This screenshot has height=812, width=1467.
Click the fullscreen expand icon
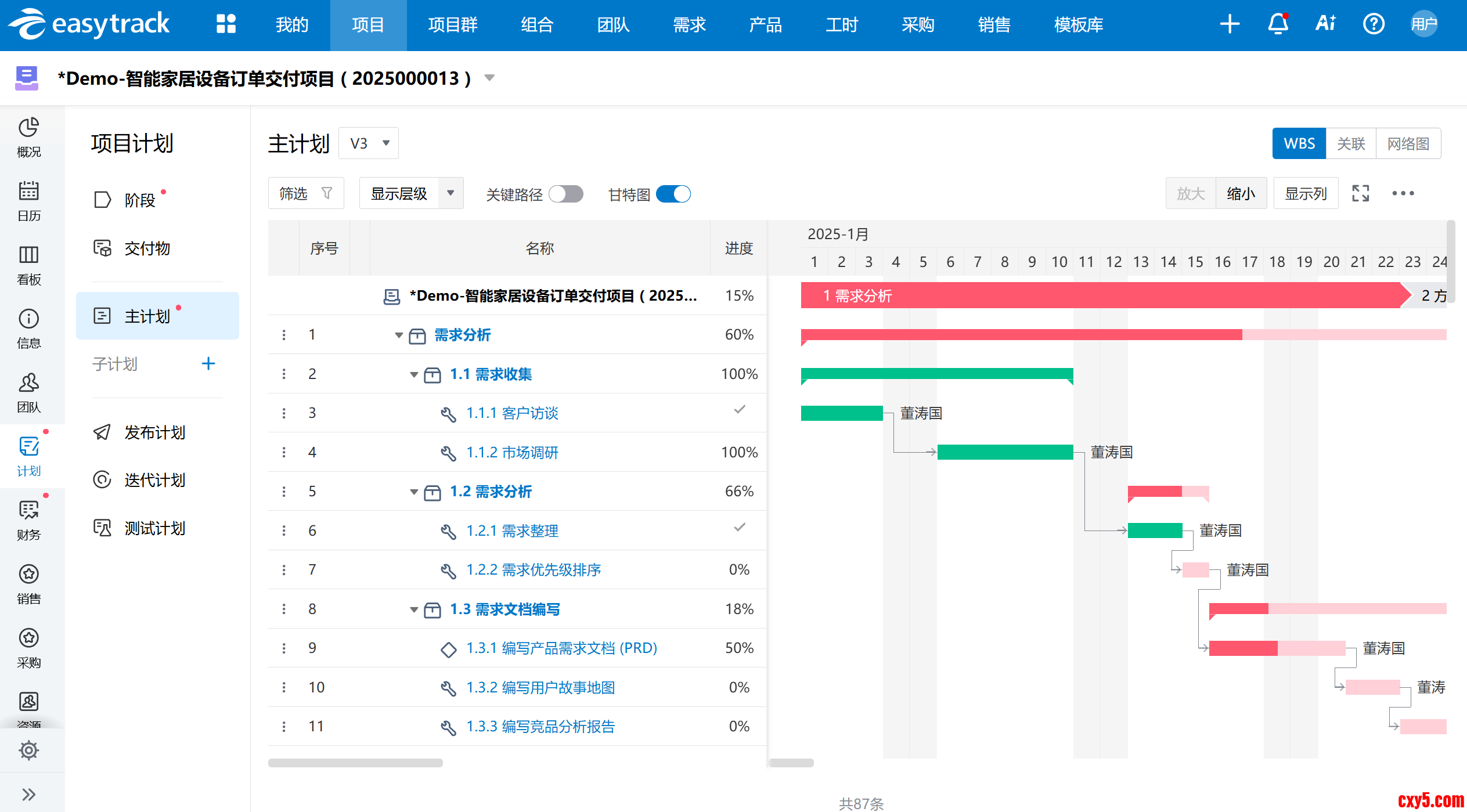coord(1360,193)
